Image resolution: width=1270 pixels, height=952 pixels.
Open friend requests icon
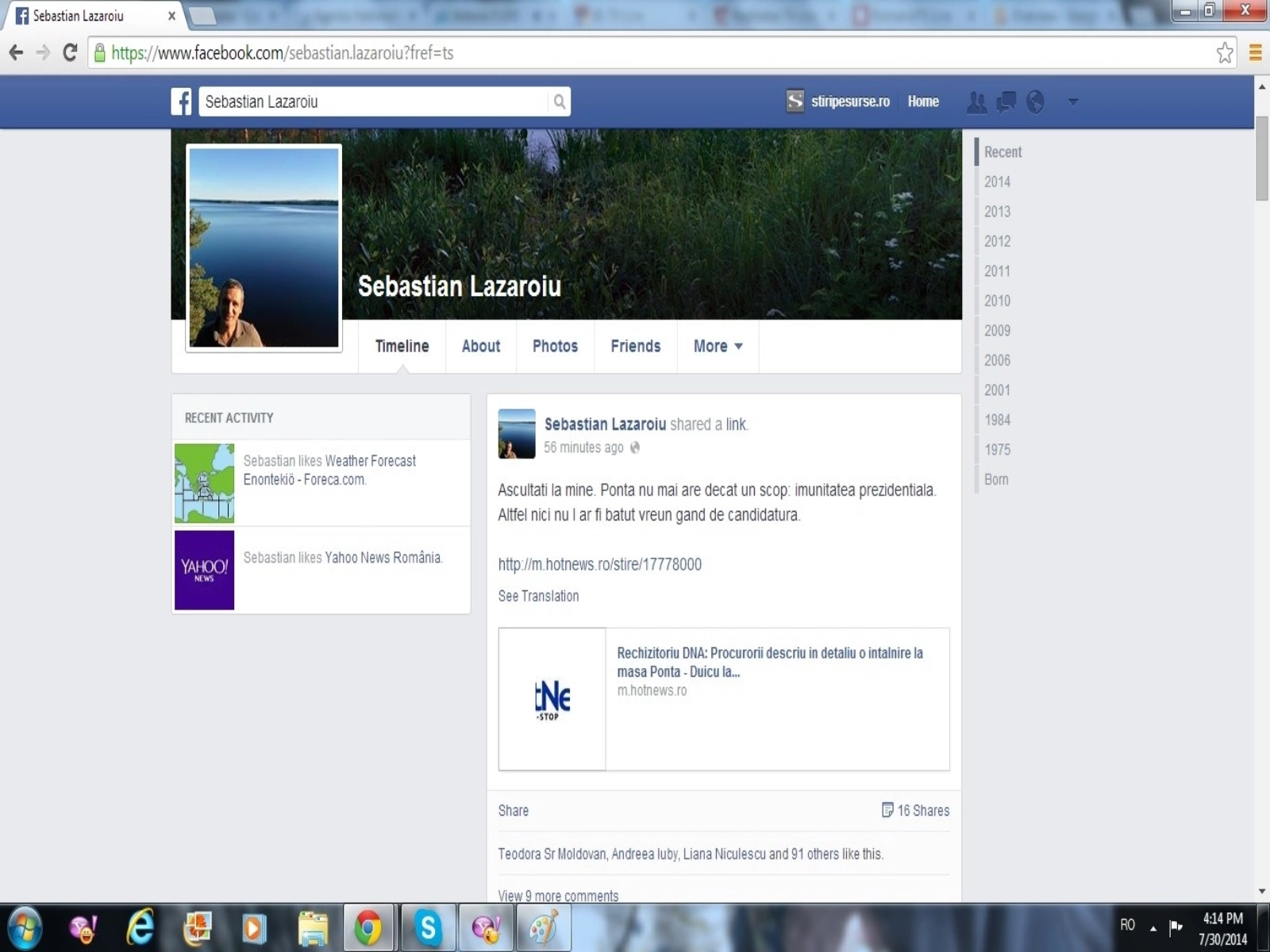click(977, 102)
